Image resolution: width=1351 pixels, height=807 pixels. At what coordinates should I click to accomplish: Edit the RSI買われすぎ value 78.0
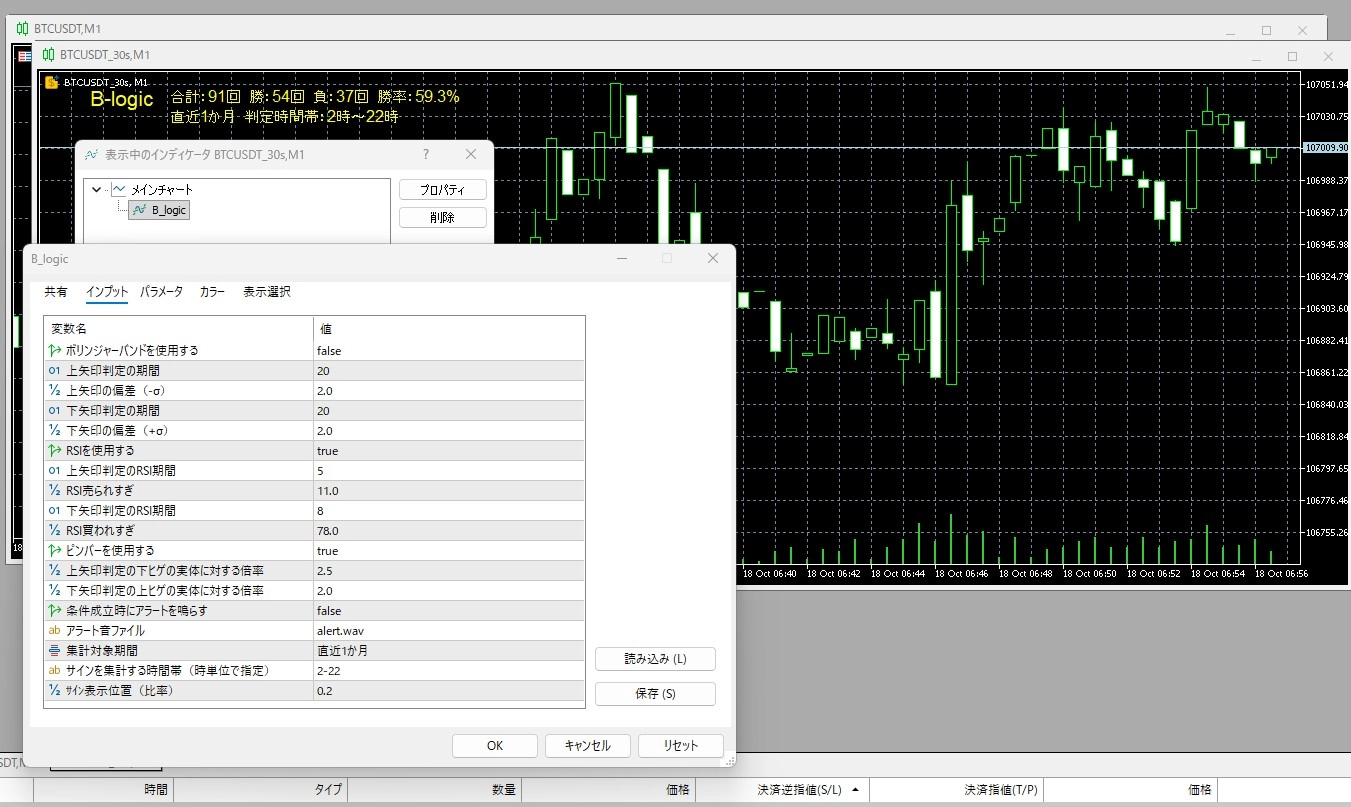point(449,531)
